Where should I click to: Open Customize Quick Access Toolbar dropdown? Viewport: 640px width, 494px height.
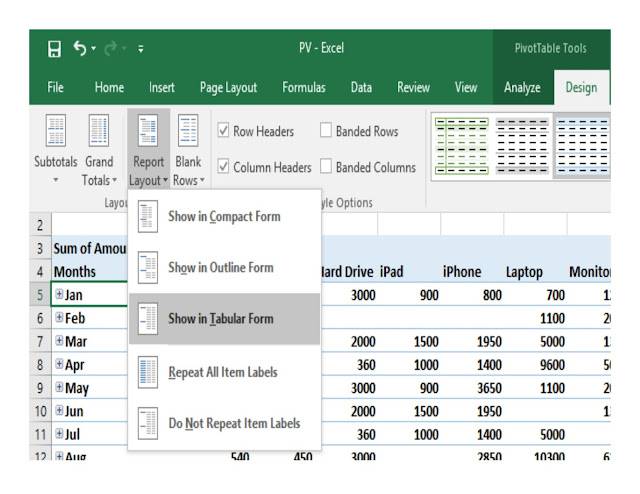tap(141, 49)
